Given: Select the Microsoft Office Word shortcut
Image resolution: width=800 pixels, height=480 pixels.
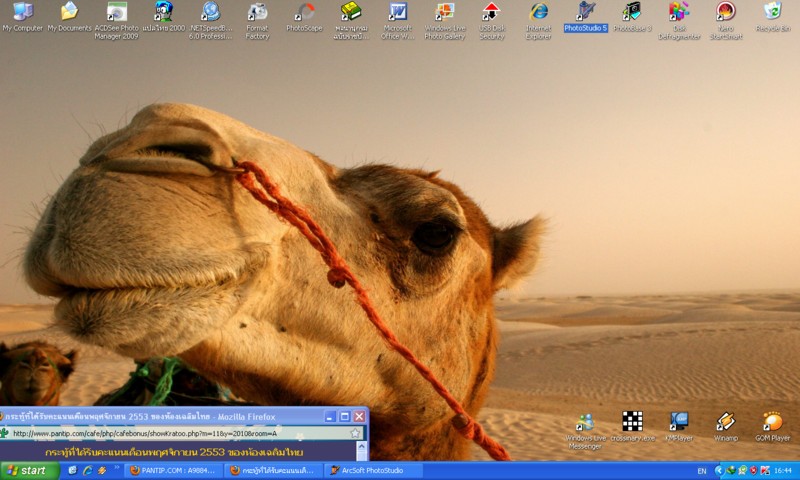Looking at the screenshot, I should coord(397,21).
